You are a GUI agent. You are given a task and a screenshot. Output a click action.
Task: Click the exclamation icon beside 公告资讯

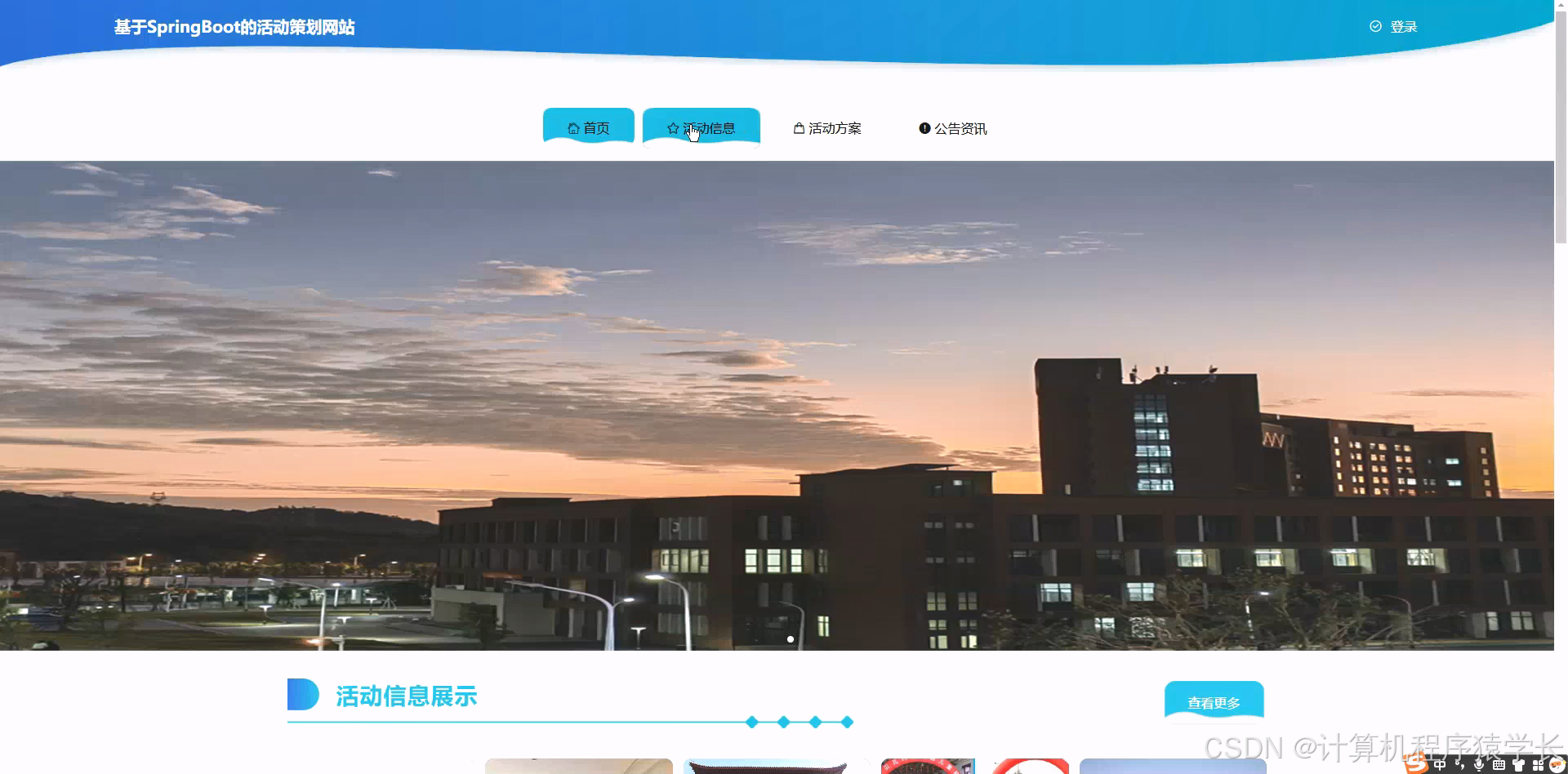click(924, 128)
